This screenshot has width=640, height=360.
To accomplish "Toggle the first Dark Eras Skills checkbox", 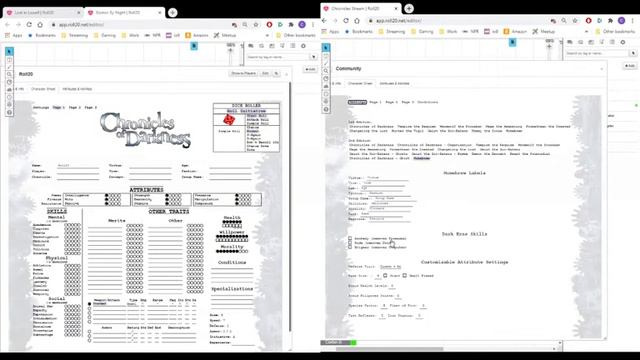I will click(x=350, y=238).
